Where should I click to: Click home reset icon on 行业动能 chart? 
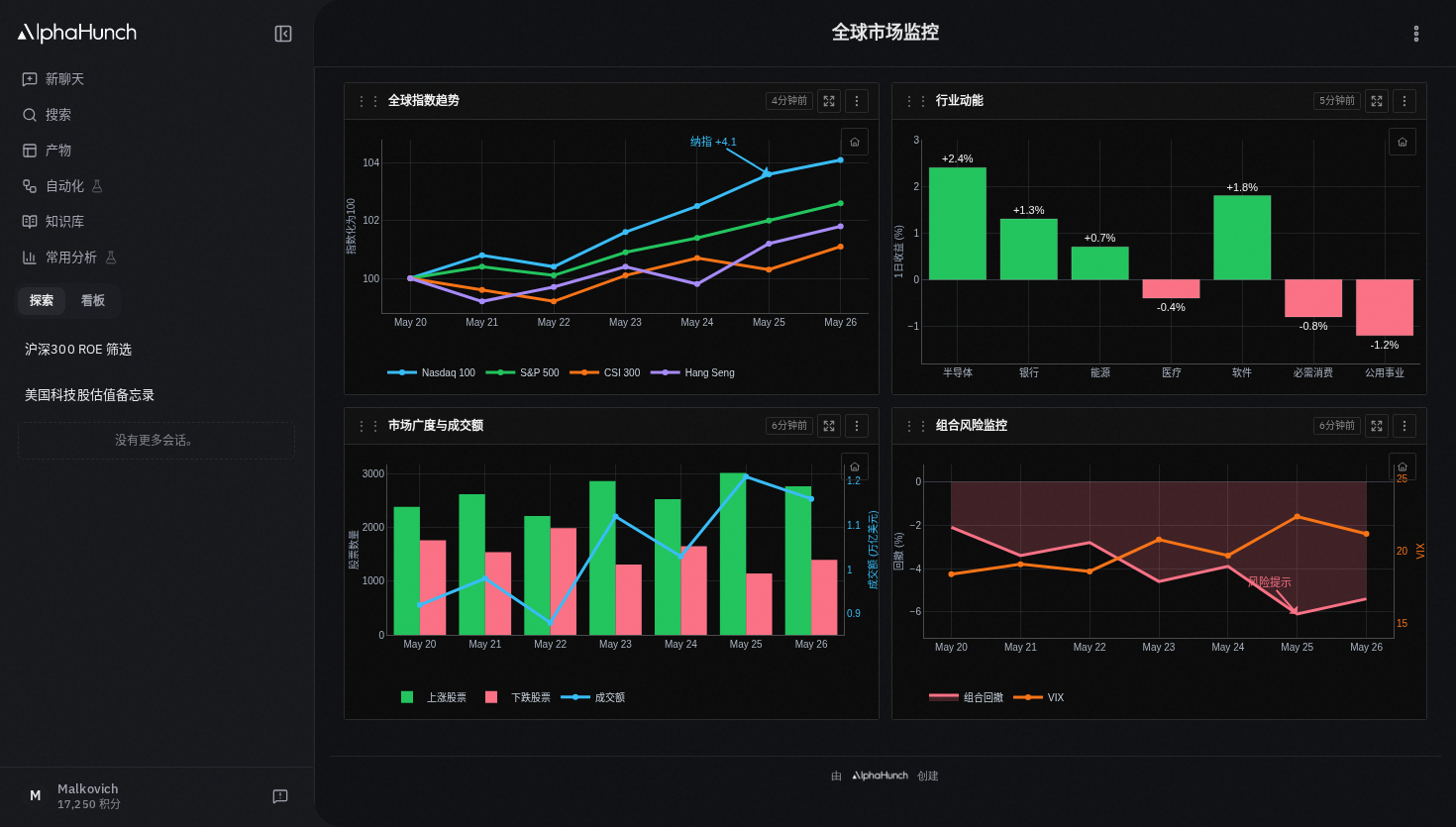[x=1403, y=142]
